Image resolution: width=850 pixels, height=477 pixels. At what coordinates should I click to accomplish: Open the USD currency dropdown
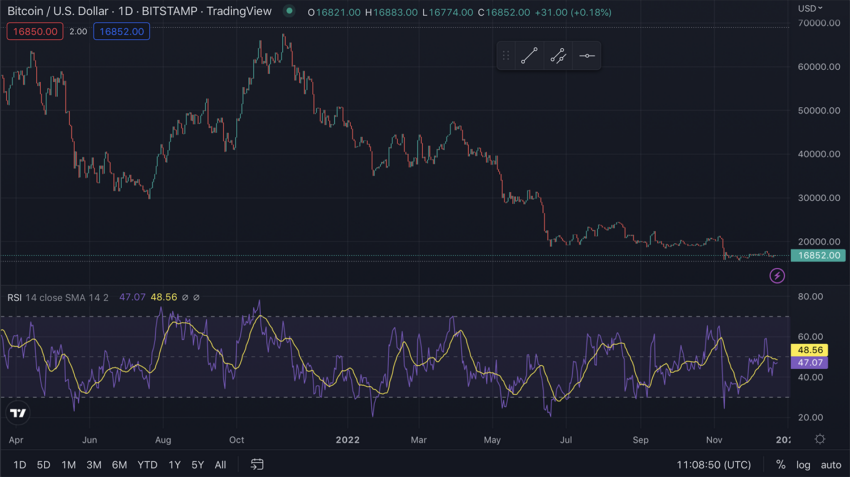810,8
